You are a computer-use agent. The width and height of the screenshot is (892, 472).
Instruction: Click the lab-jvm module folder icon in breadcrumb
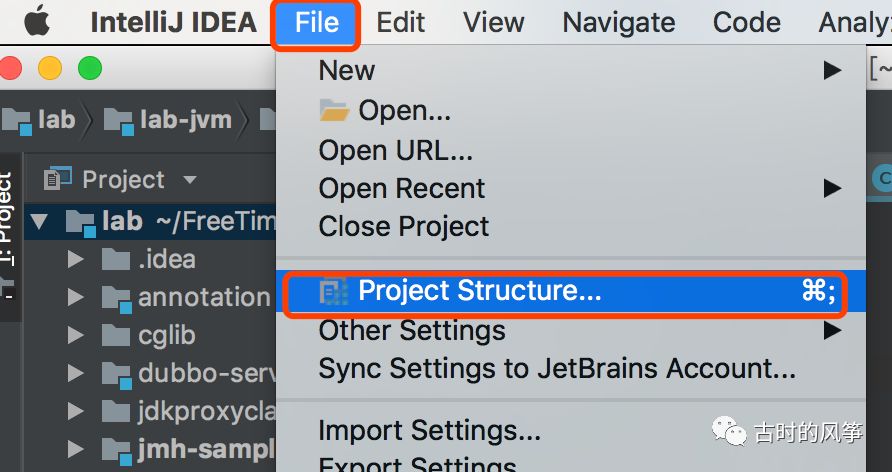pos(118,121)
